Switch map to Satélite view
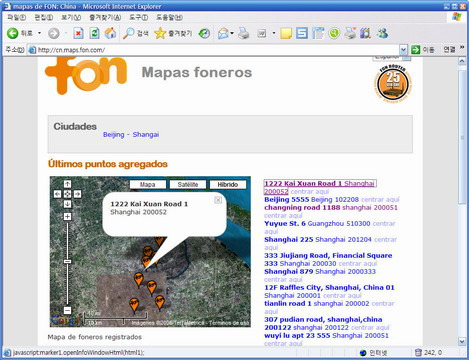Screen dimensions: 469x360 coord(188,184)
